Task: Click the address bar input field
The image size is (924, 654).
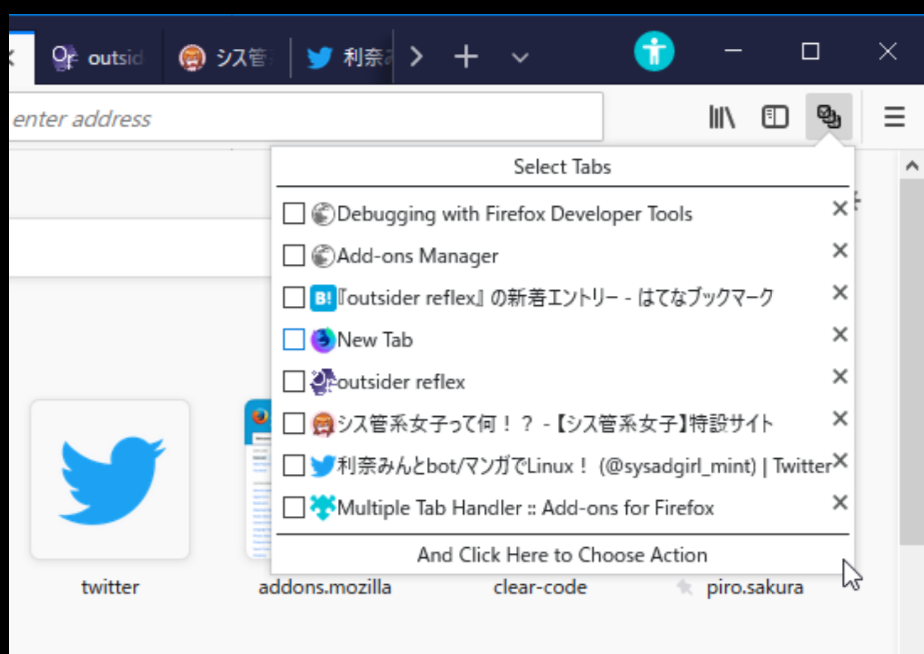Action: tap(300, 117)
